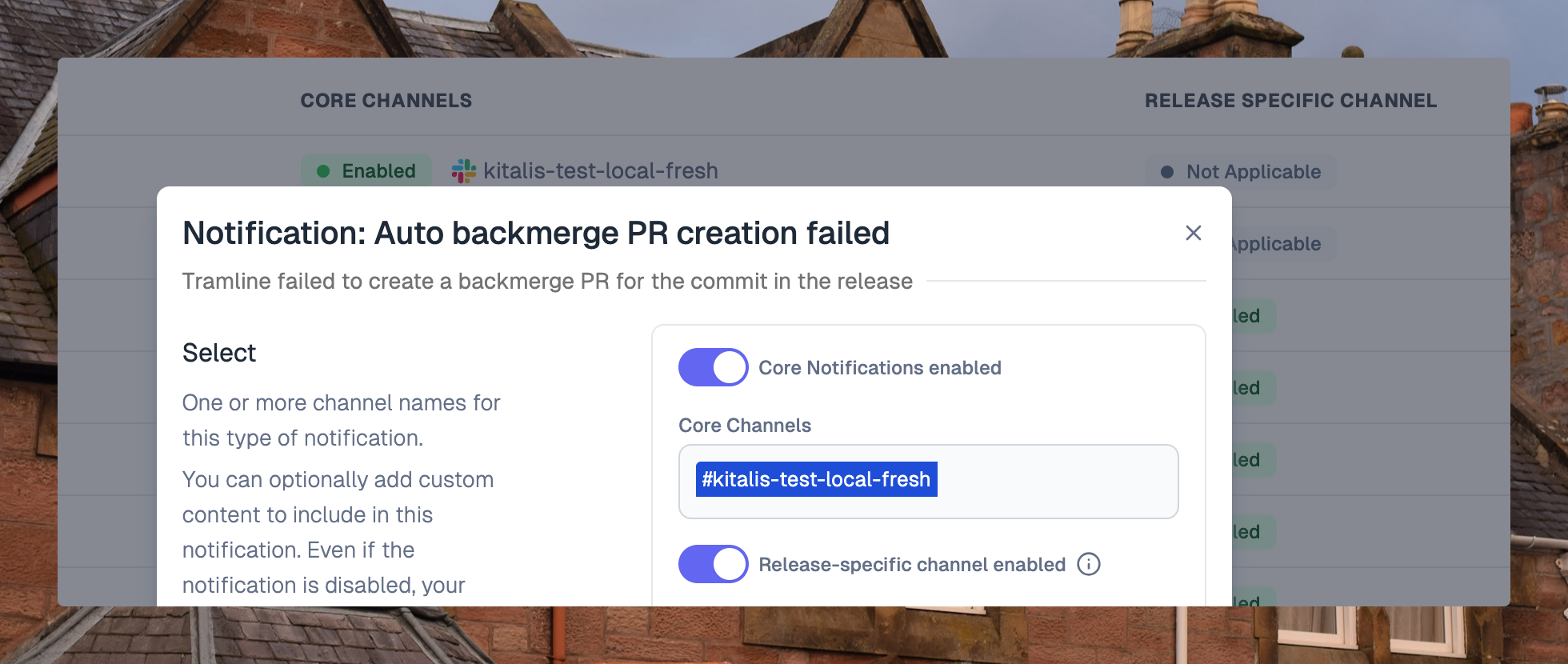Click the dark dot in Not Applicable badge
The image size is (1568, 664).
[x=1167, y=172]
